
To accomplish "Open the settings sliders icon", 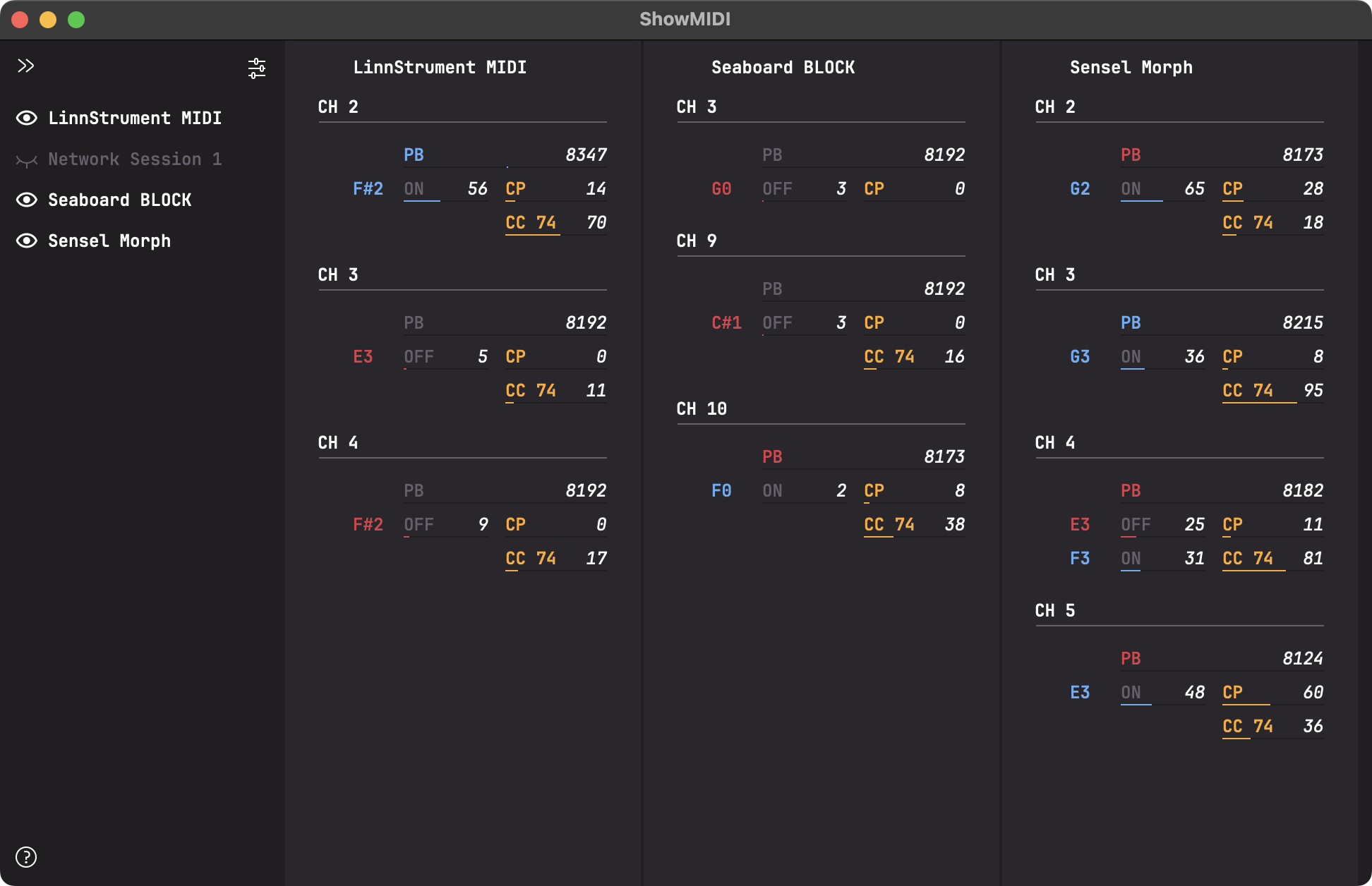I will coord(257,68).
